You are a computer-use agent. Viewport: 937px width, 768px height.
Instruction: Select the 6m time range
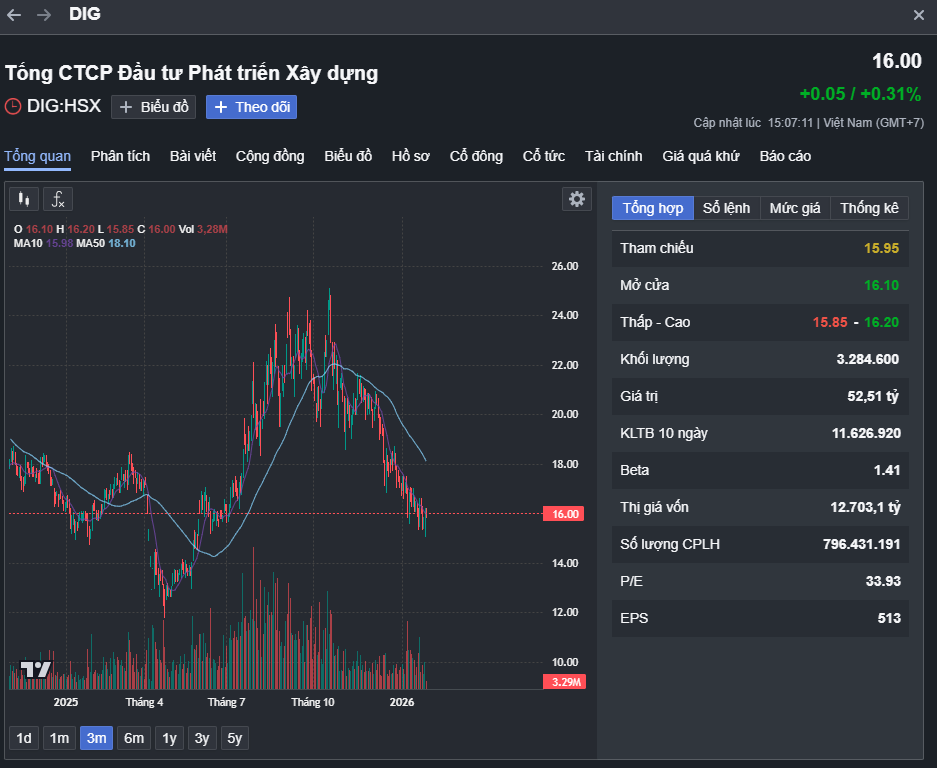pos(133,738)
